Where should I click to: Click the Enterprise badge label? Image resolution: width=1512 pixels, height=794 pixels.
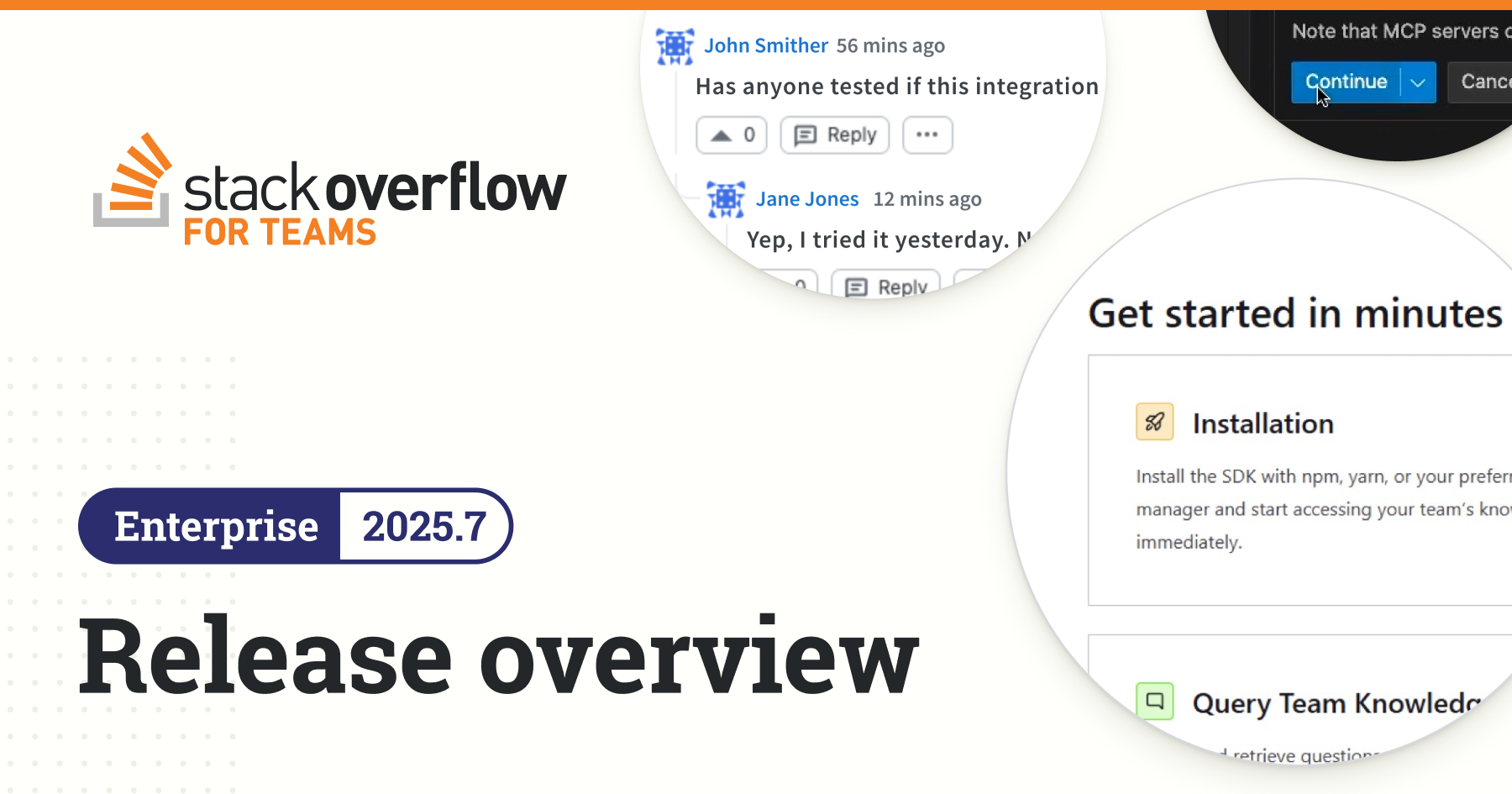216,527
